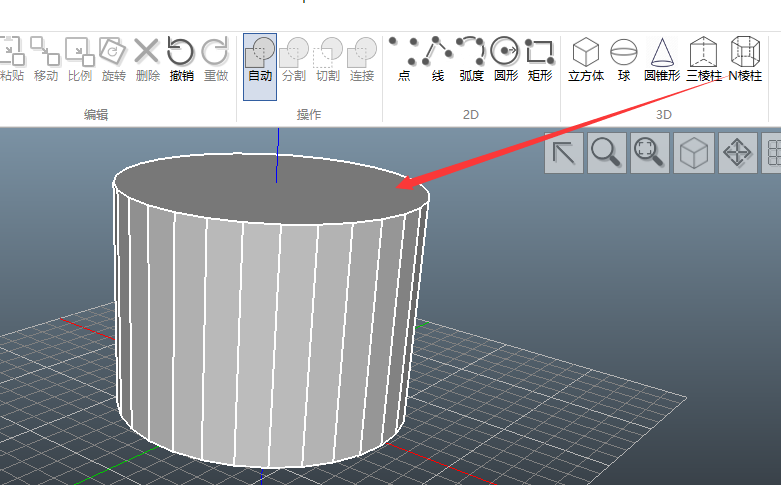781x485 pixels.
Task: Click the magnifier zoom viewport tool
Action: pos(607,153)
